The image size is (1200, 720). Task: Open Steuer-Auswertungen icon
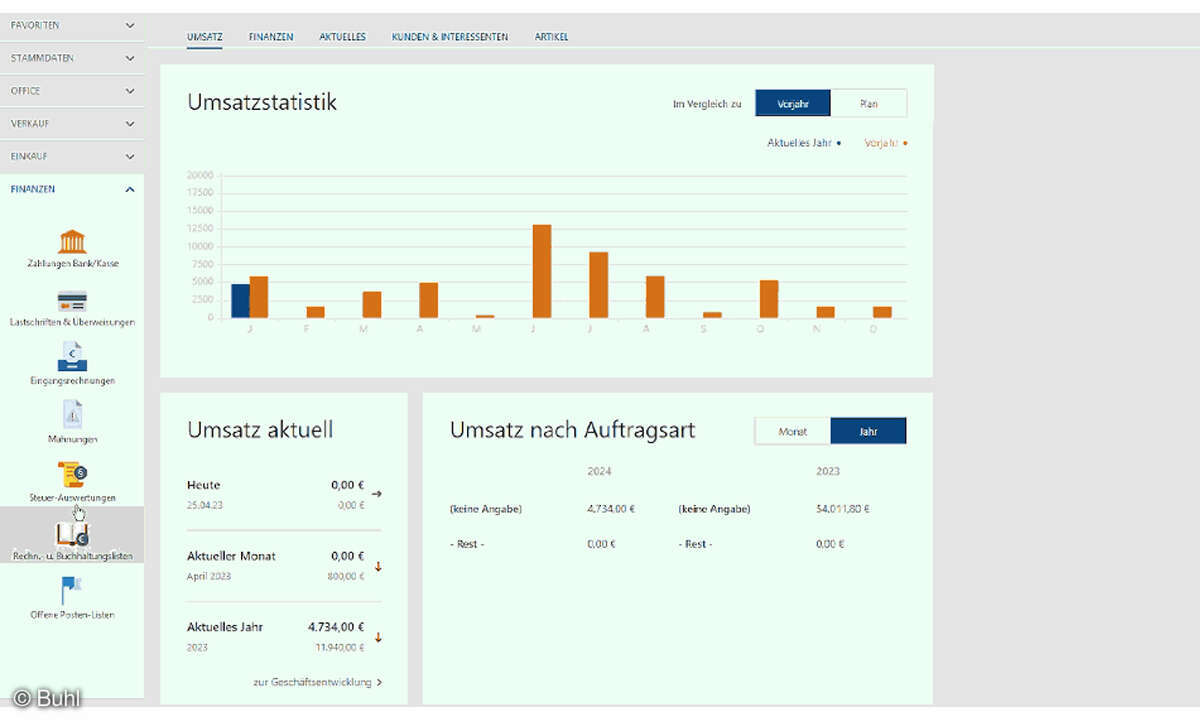[x=72, y=475]
